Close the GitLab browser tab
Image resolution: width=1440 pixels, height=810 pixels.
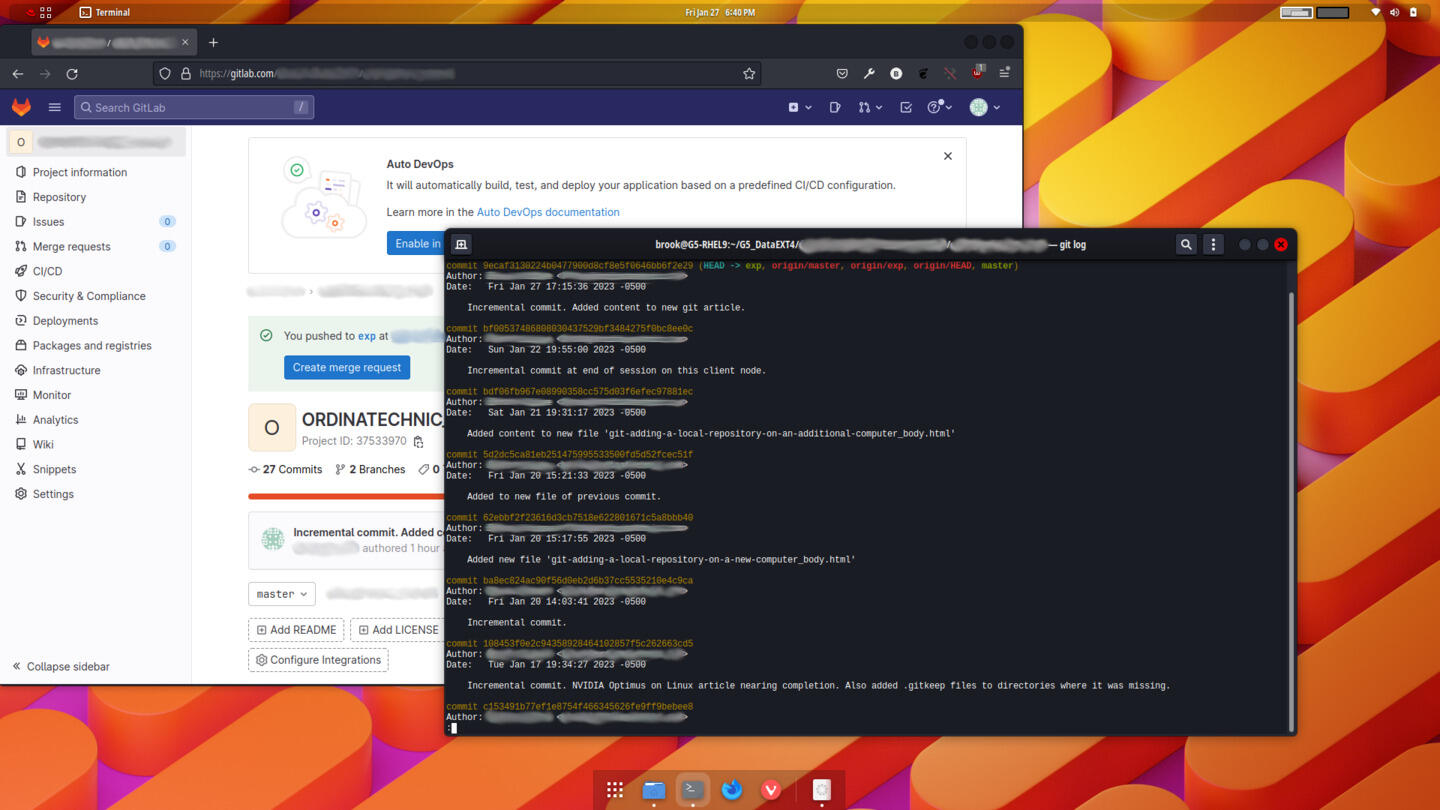[185, 43]
